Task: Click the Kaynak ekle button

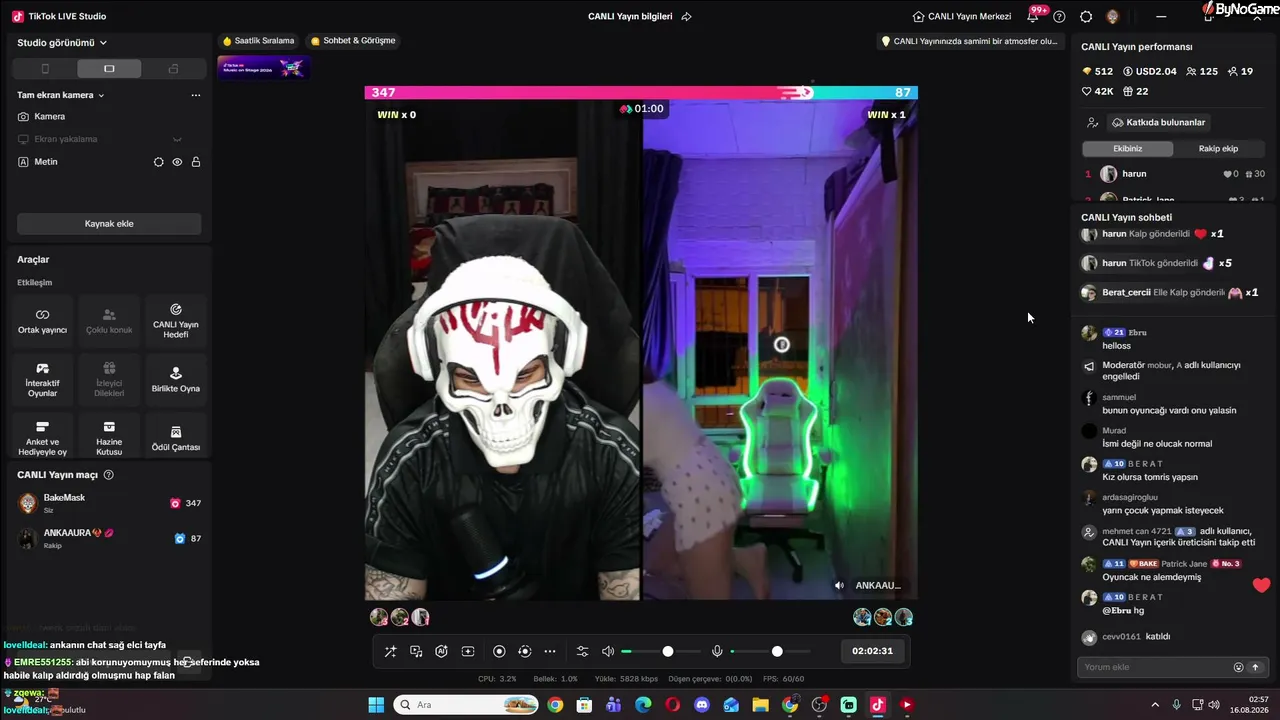Action: 109,224
